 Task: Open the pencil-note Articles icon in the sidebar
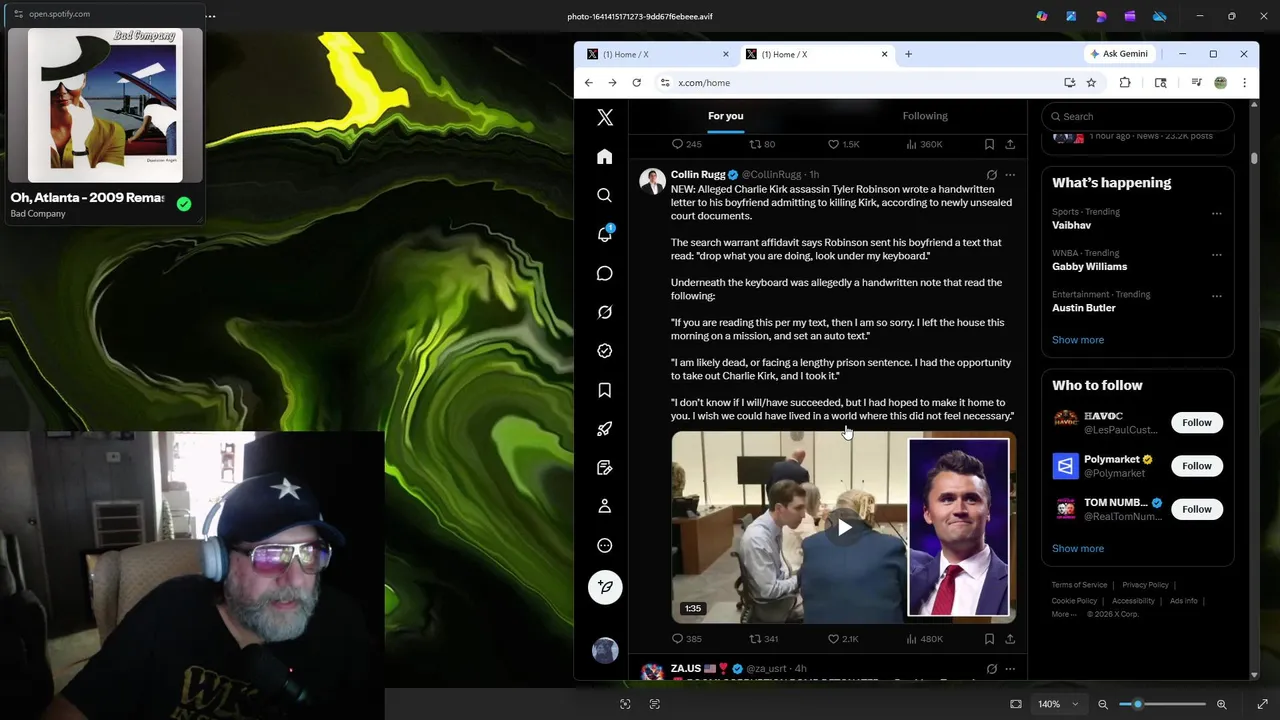pyautogui.click(x=605, y=468)
